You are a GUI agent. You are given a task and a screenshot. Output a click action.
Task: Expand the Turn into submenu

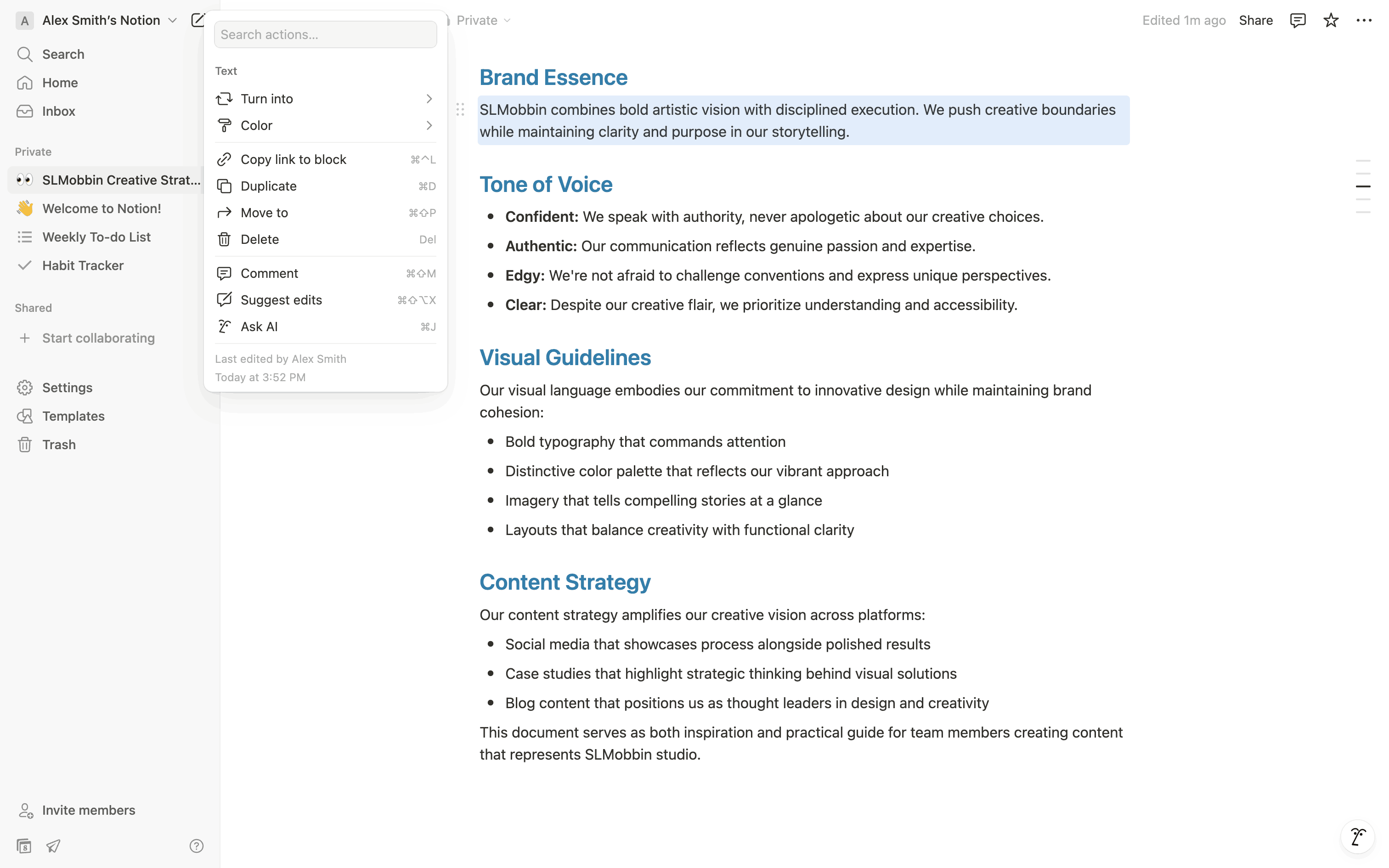click(x=325, y=99)
